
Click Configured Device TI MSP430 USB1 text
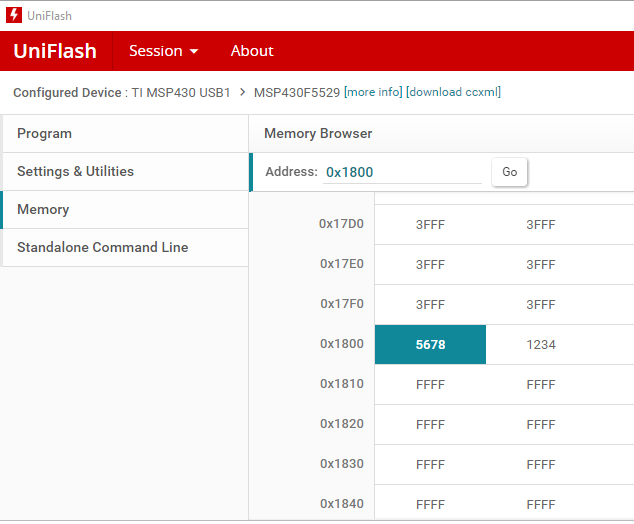122,93
